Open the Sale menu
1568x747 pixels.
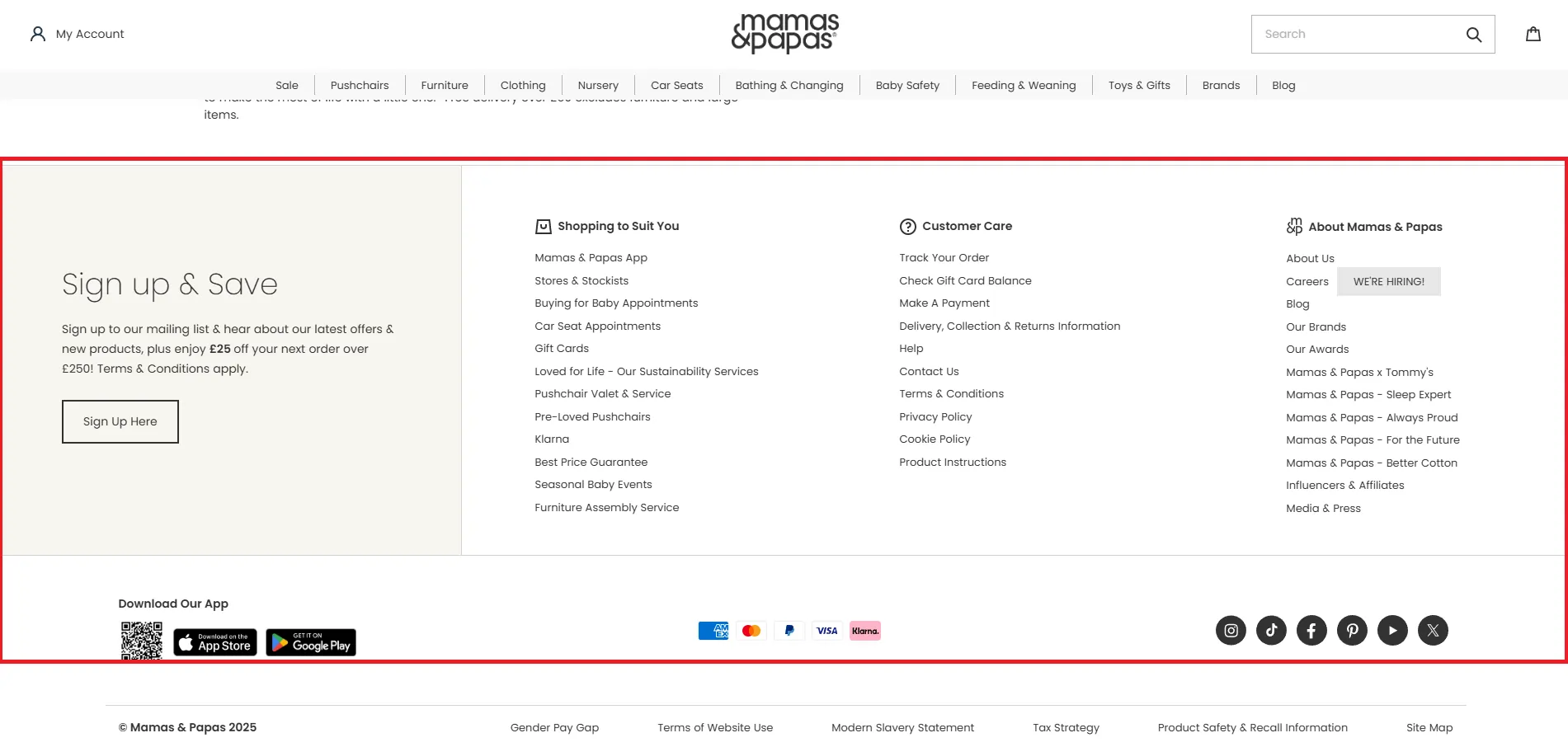(287, 86)
